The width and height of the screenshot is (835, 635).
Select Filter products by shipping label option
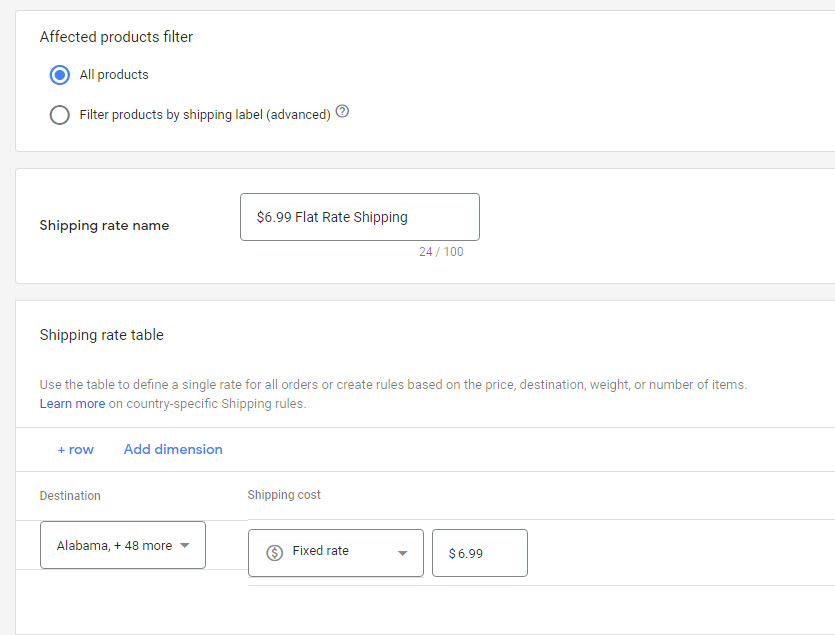59,115
